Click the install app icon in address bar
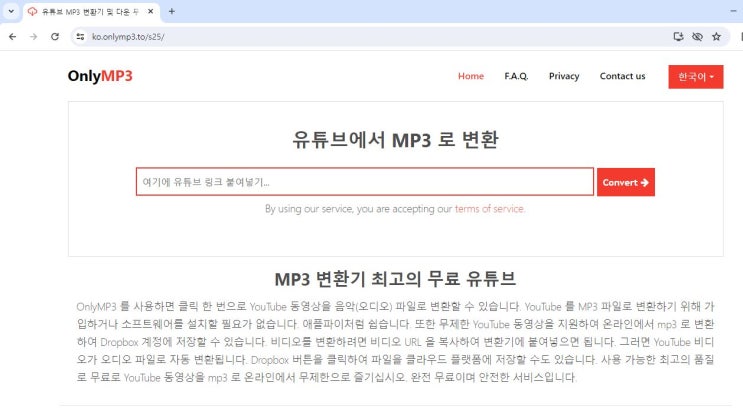 678,36
